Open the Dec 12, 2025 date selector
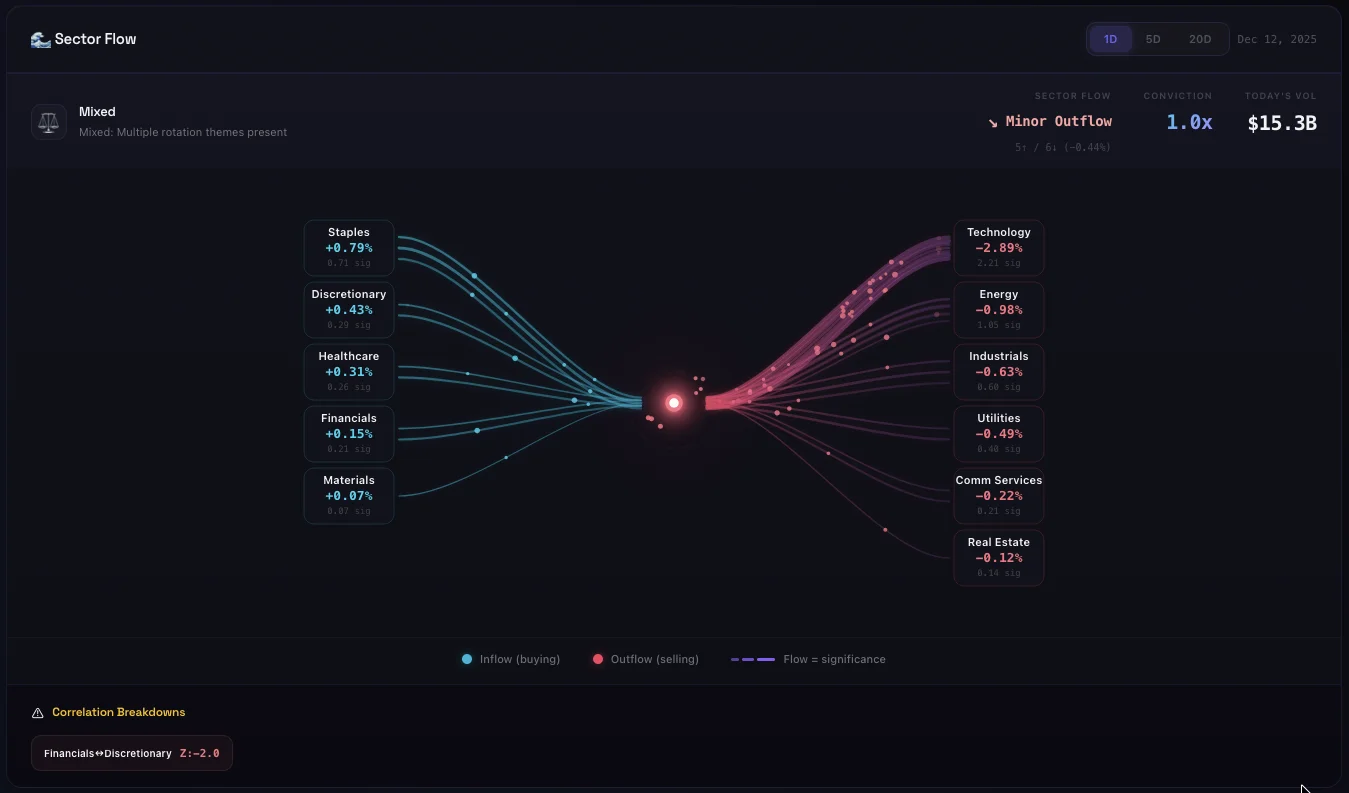The image size is (1349, 793). pyautogui.click(x=1277, y=39)
